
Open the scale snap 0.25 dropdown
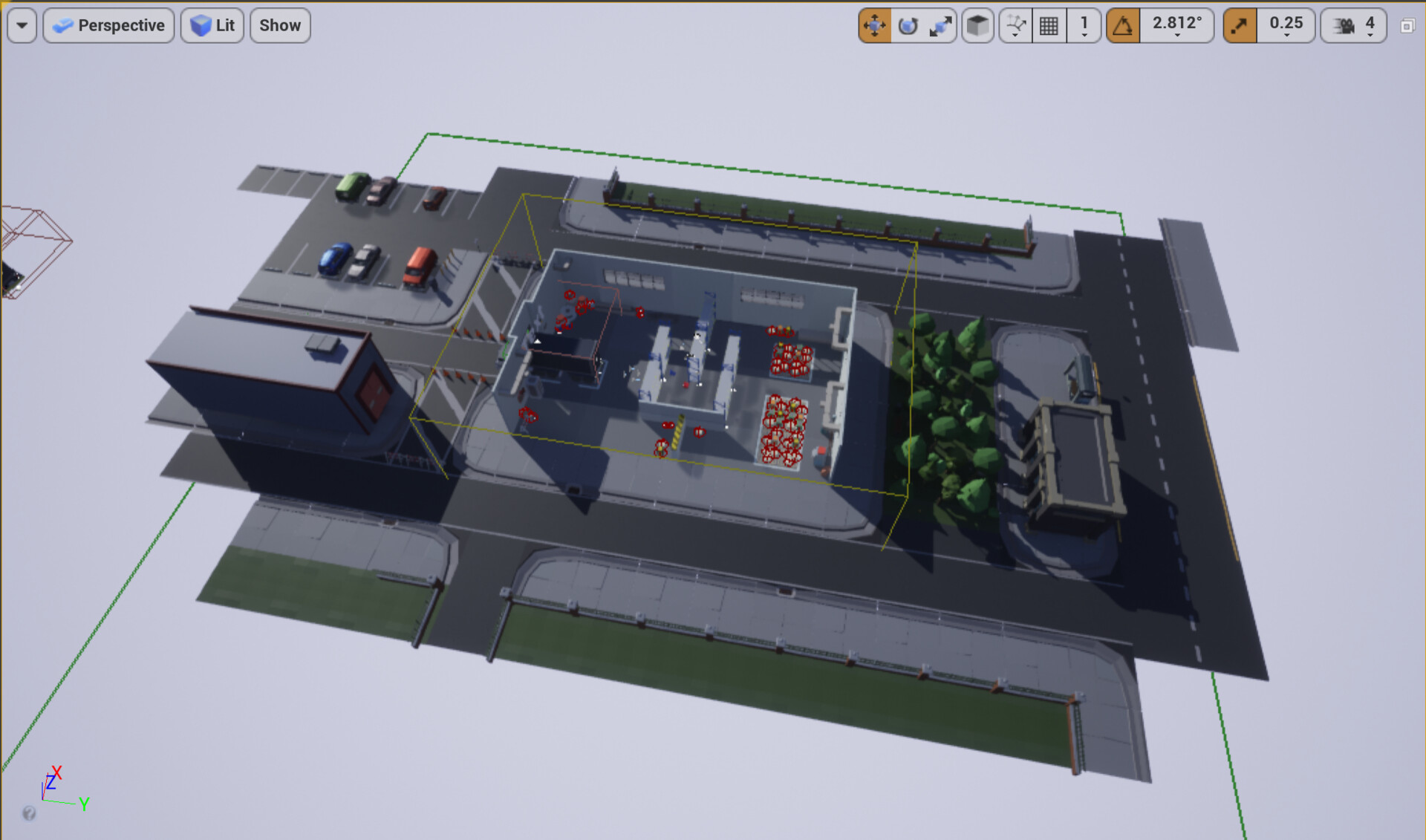pyautogui.click(x=1286, y=25)
